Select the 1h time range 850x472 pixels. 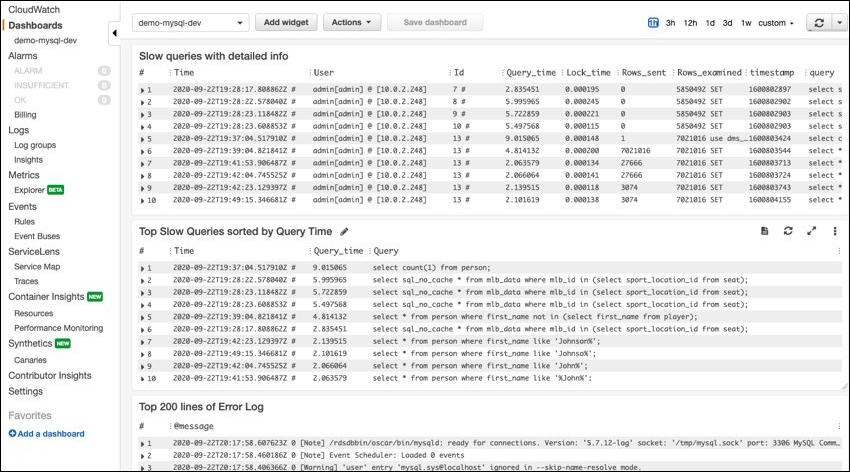[653, 22]
